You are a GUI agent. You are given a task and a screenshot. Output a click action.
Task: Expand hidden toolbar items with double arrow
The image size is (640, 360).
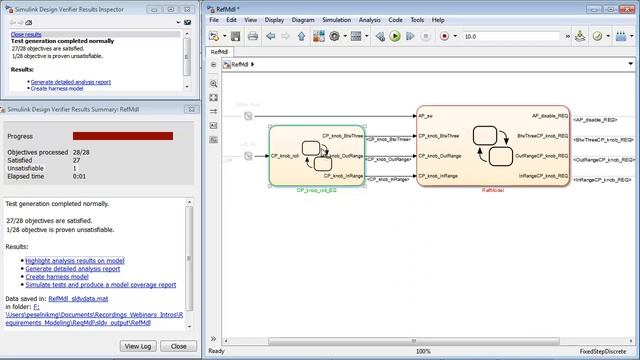(567, 36)
